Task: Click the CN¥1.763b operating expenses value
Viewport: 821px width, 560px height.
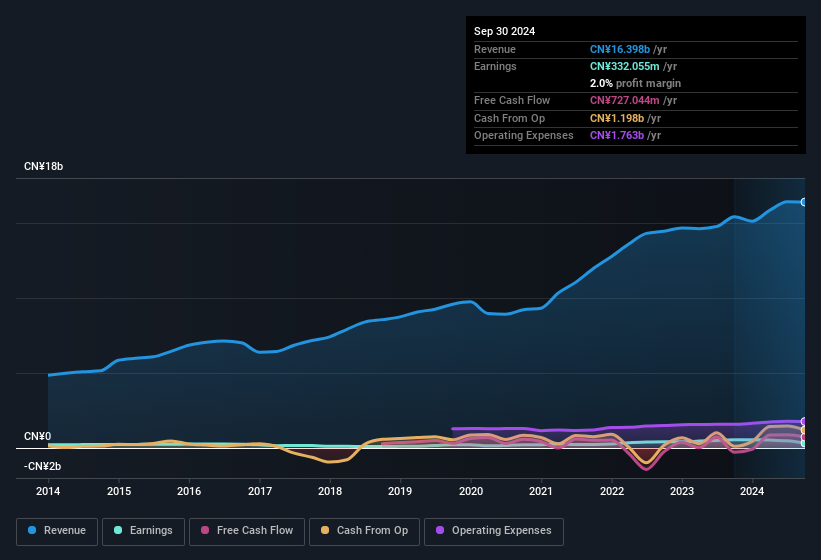Action: [617, 135]
